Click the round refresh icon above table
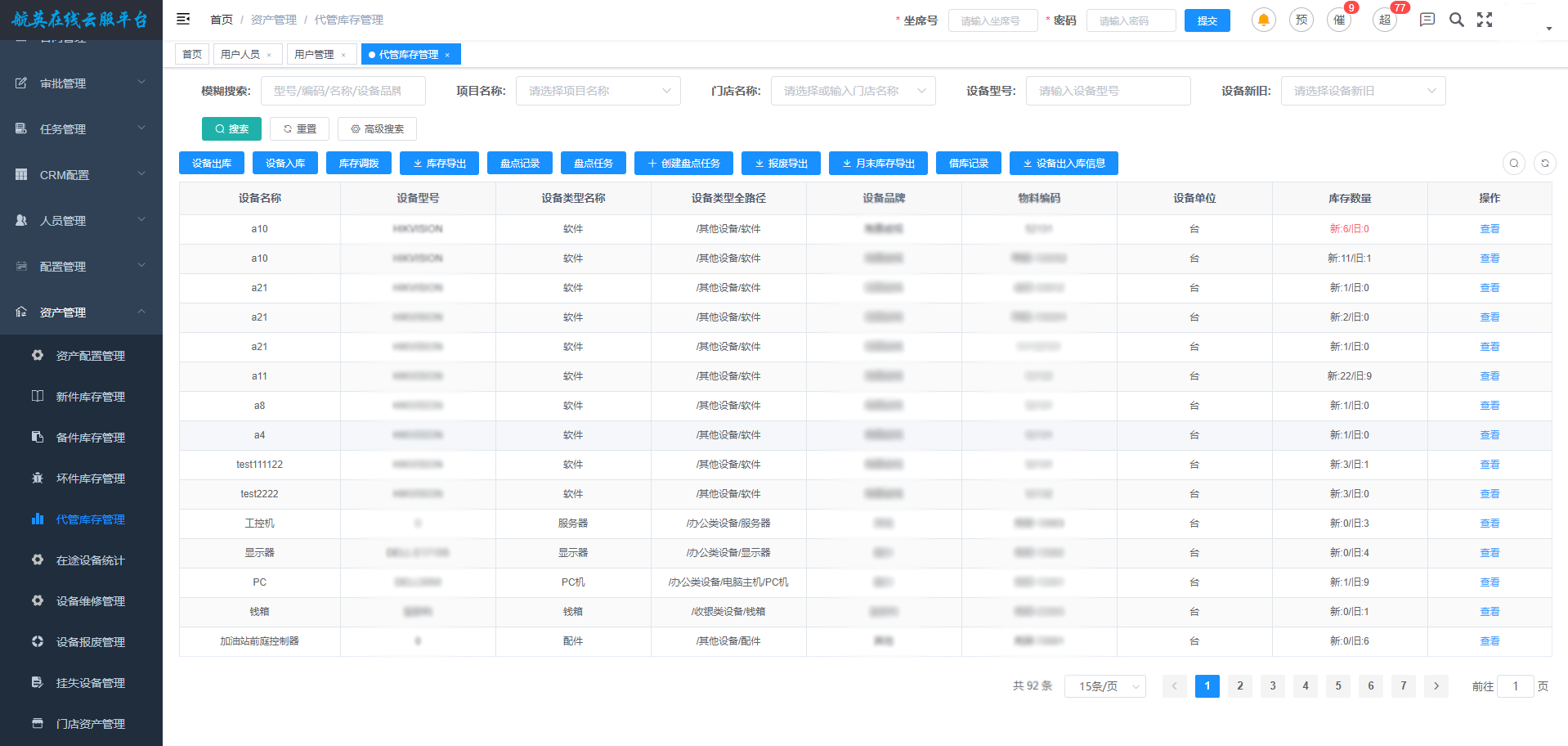 point(1544,164)
